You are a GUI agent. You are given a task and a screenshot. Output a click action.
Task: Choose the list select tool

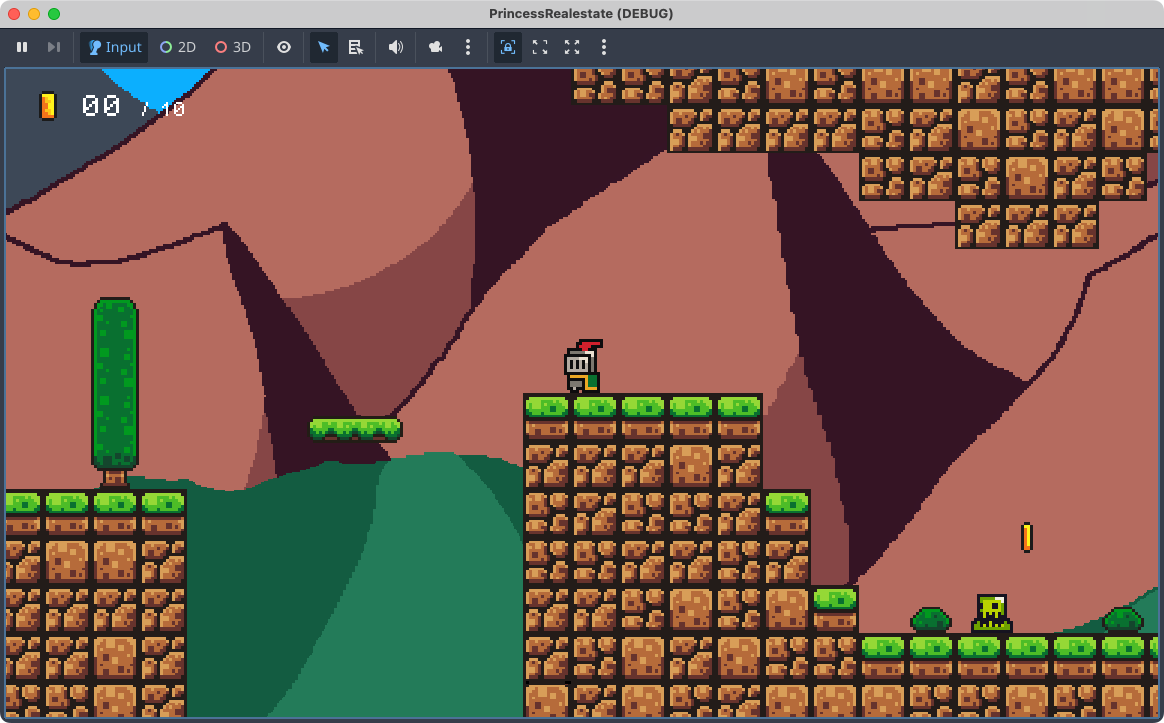(355, 47)
